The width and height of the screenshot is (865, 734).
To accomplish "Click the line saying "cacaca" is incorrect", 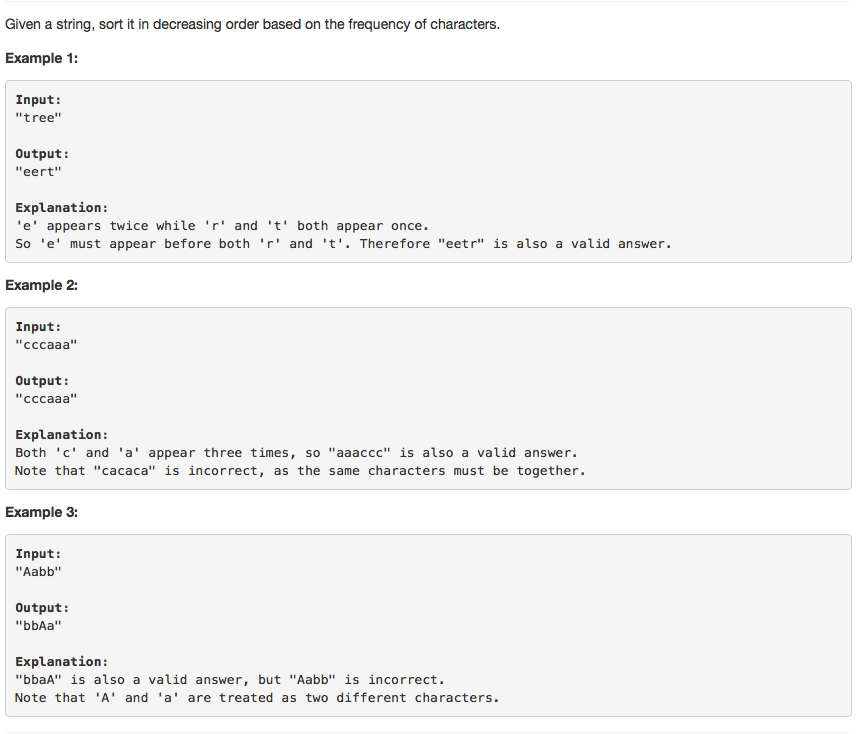I will (300, 472).
